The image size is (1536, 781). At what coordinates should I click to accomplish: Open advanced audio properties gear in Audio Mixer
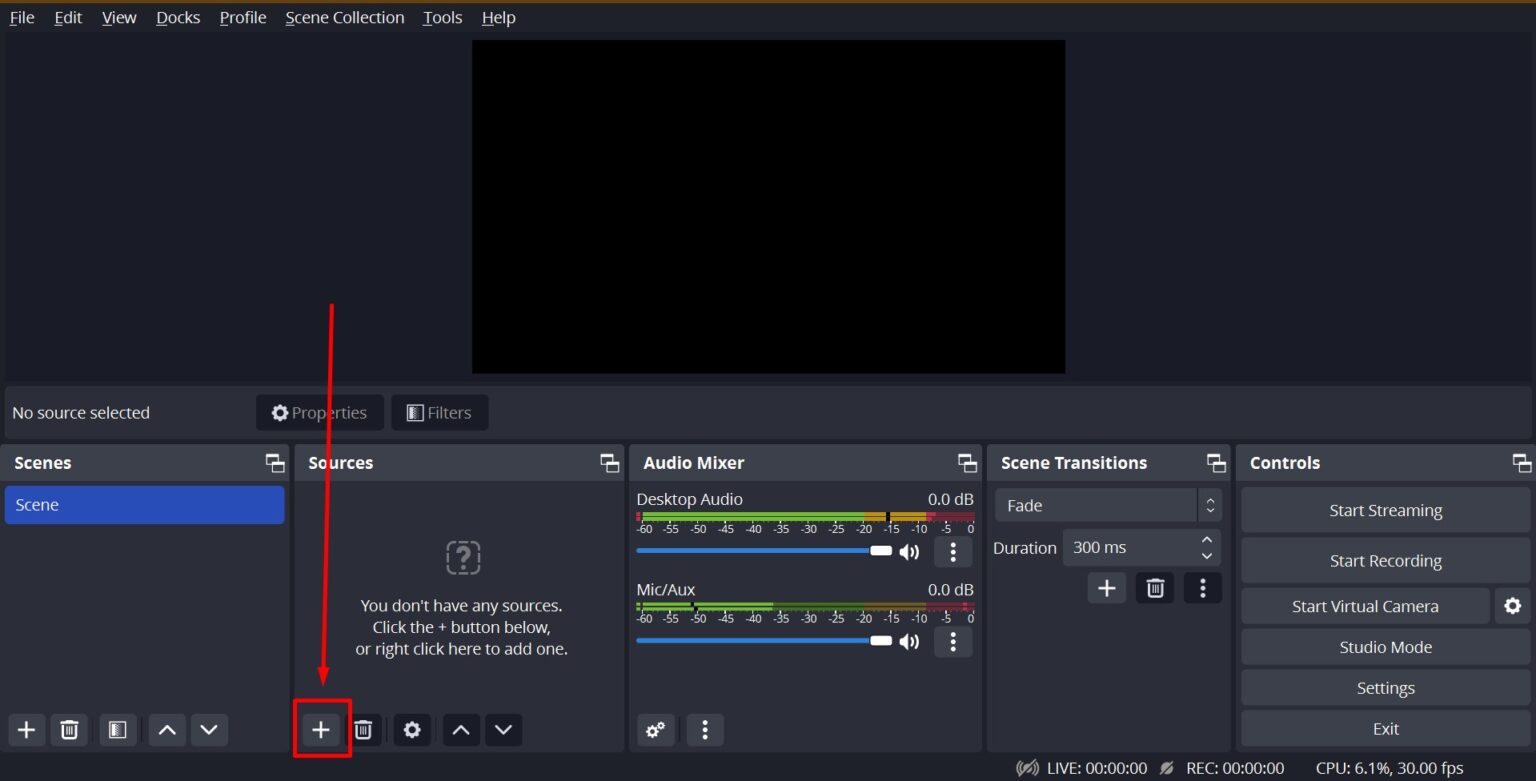click(656, 730)
